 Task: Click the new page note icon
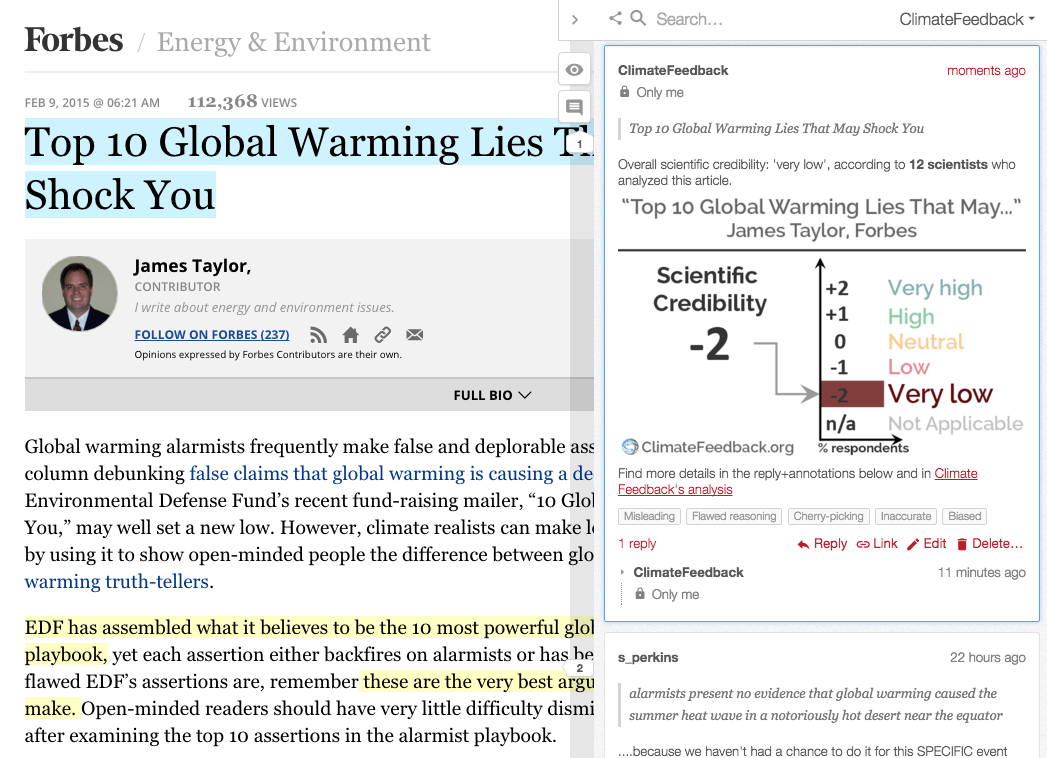point(574,107)
